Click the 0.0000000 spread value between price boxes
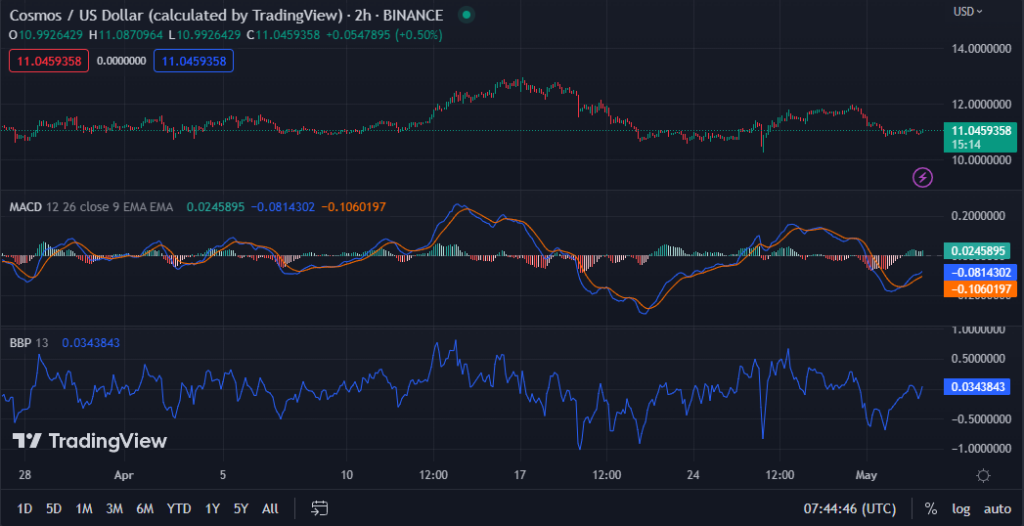 (x=121, y=61)
